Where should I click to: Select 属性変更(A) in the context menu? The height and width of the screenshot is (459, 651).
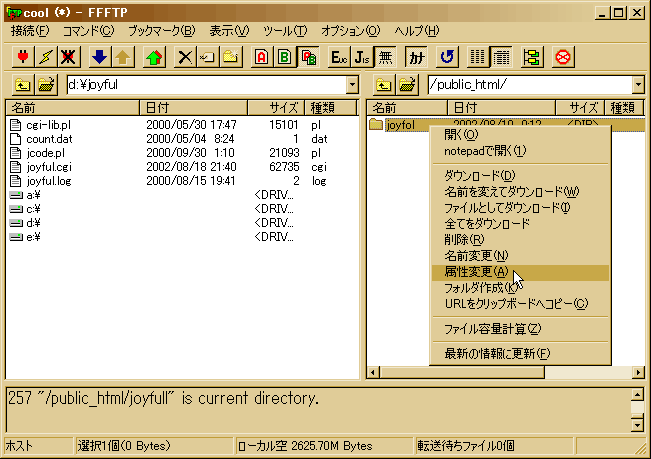[476, 272]
